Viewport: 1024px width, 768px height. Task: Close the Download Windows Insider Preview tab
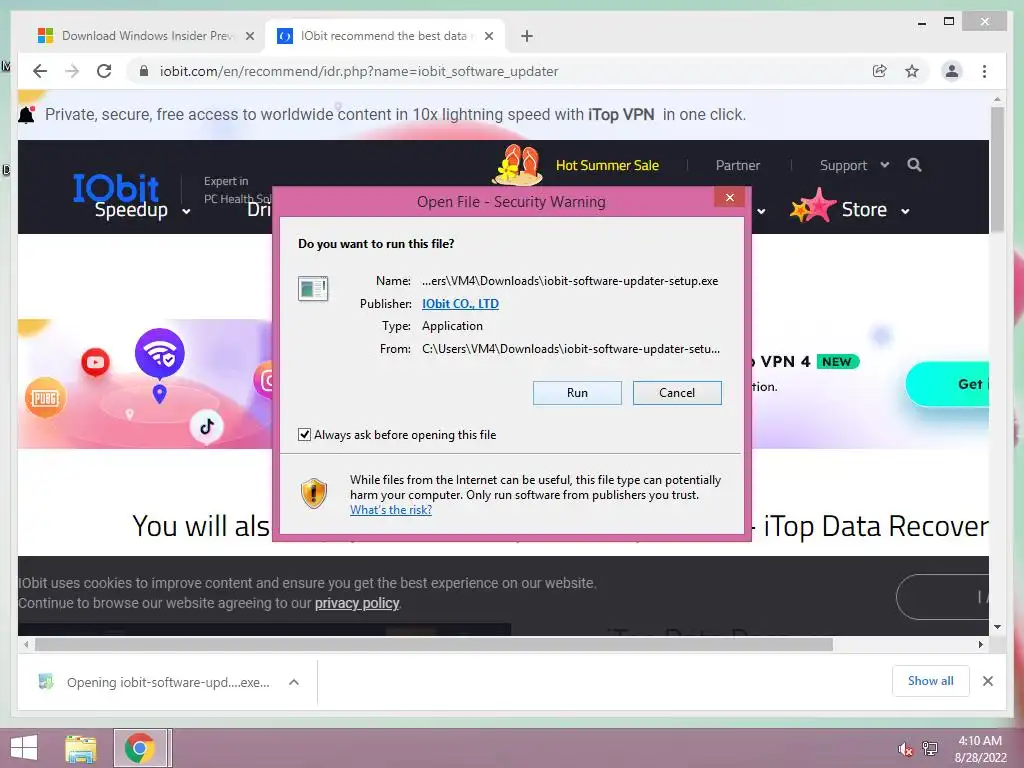249,36
